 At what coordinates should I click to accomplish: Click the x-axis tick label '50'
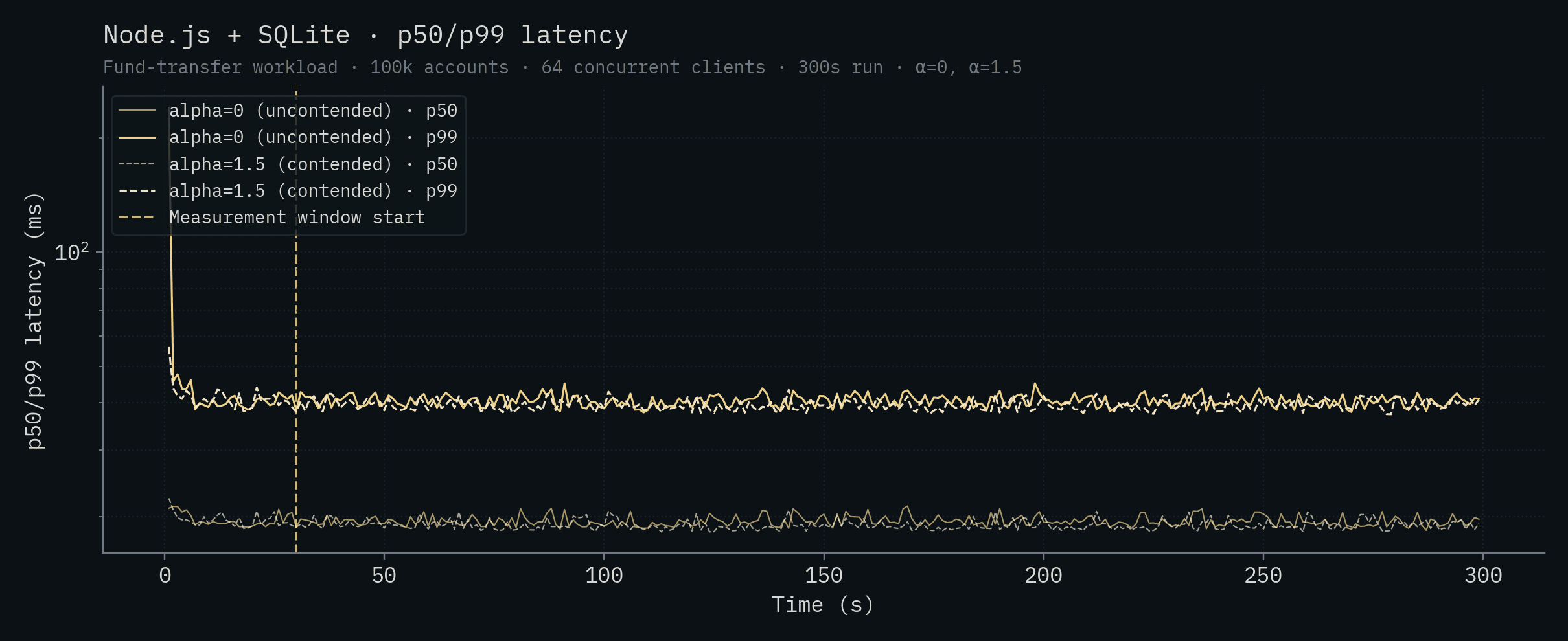(384, 576)
